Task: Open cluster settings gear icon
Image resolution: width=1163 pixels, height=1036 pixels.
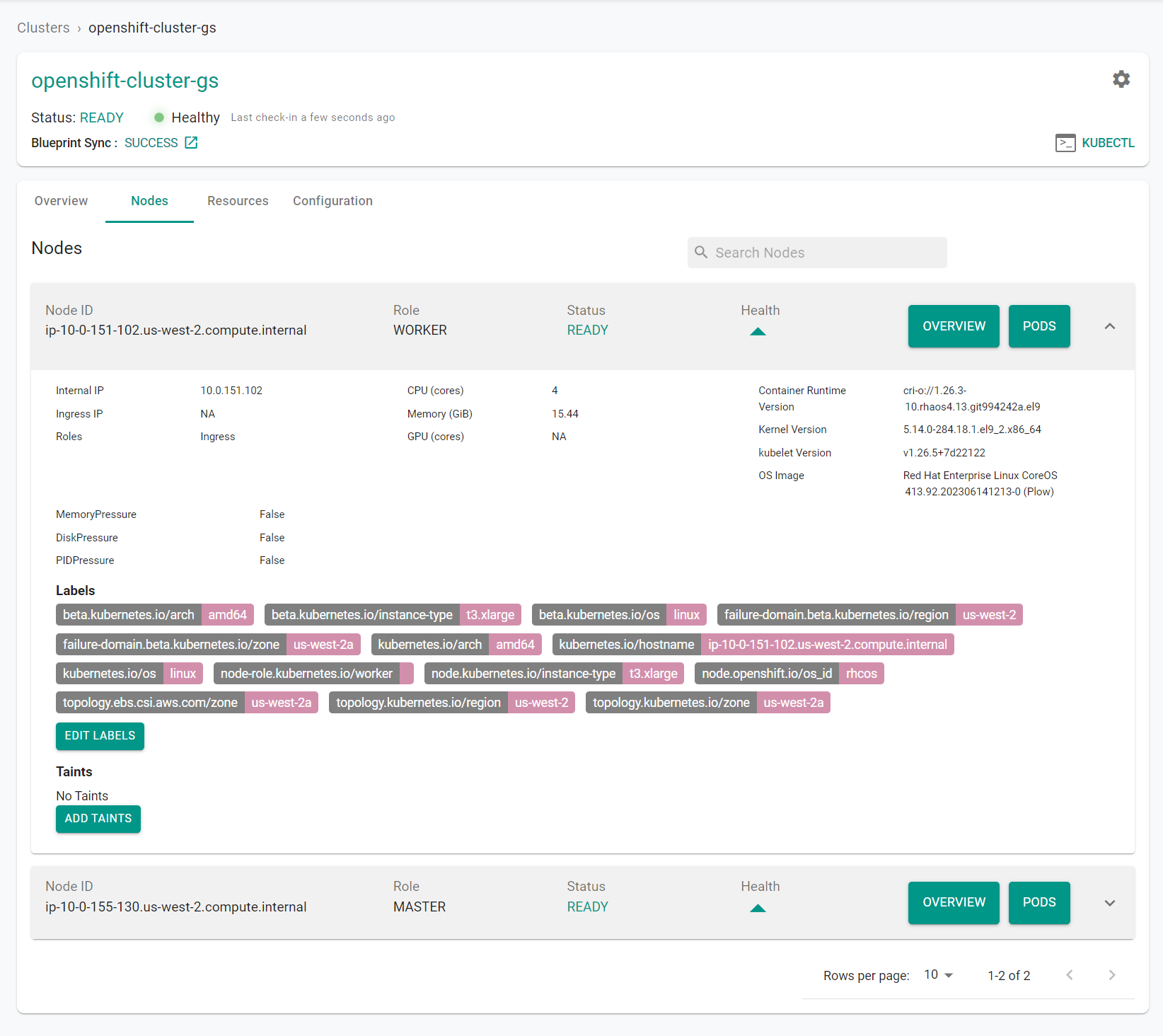Action: pos(1121,79)
